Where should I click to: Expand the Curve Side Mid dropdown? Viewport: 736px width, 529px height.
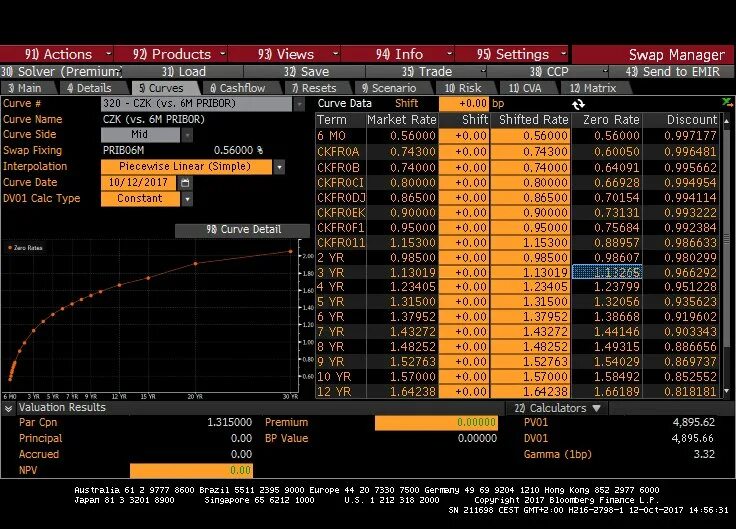(x=187, y=135)
